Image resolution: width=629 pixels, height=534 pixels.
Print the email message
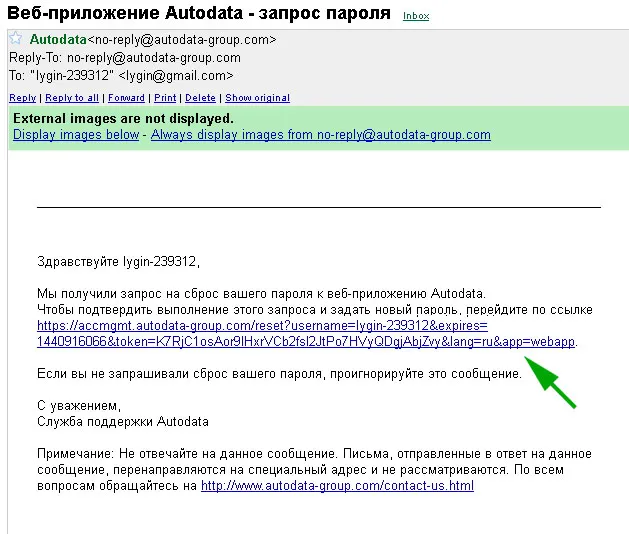(x=165, y=98)
